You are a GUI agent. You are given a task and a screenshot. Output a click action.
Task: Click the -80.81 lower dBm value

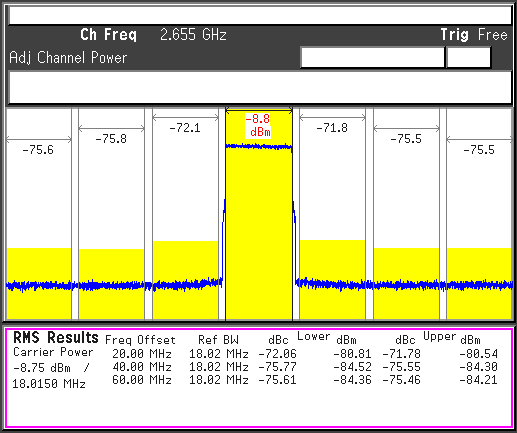[x=352, y=354]
